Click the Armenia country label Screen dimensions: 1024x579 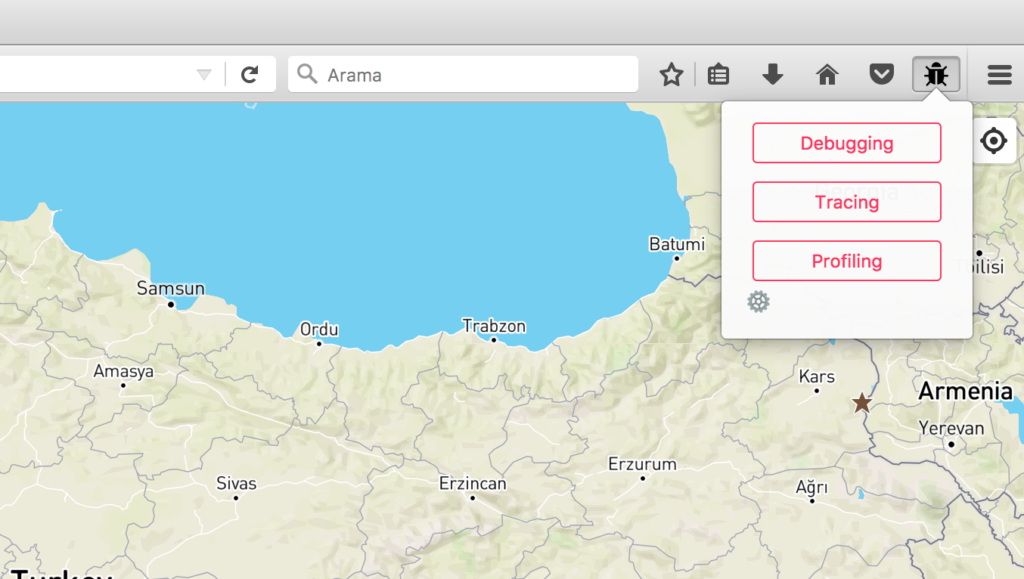pyautogui.click(x=965, y=391)
